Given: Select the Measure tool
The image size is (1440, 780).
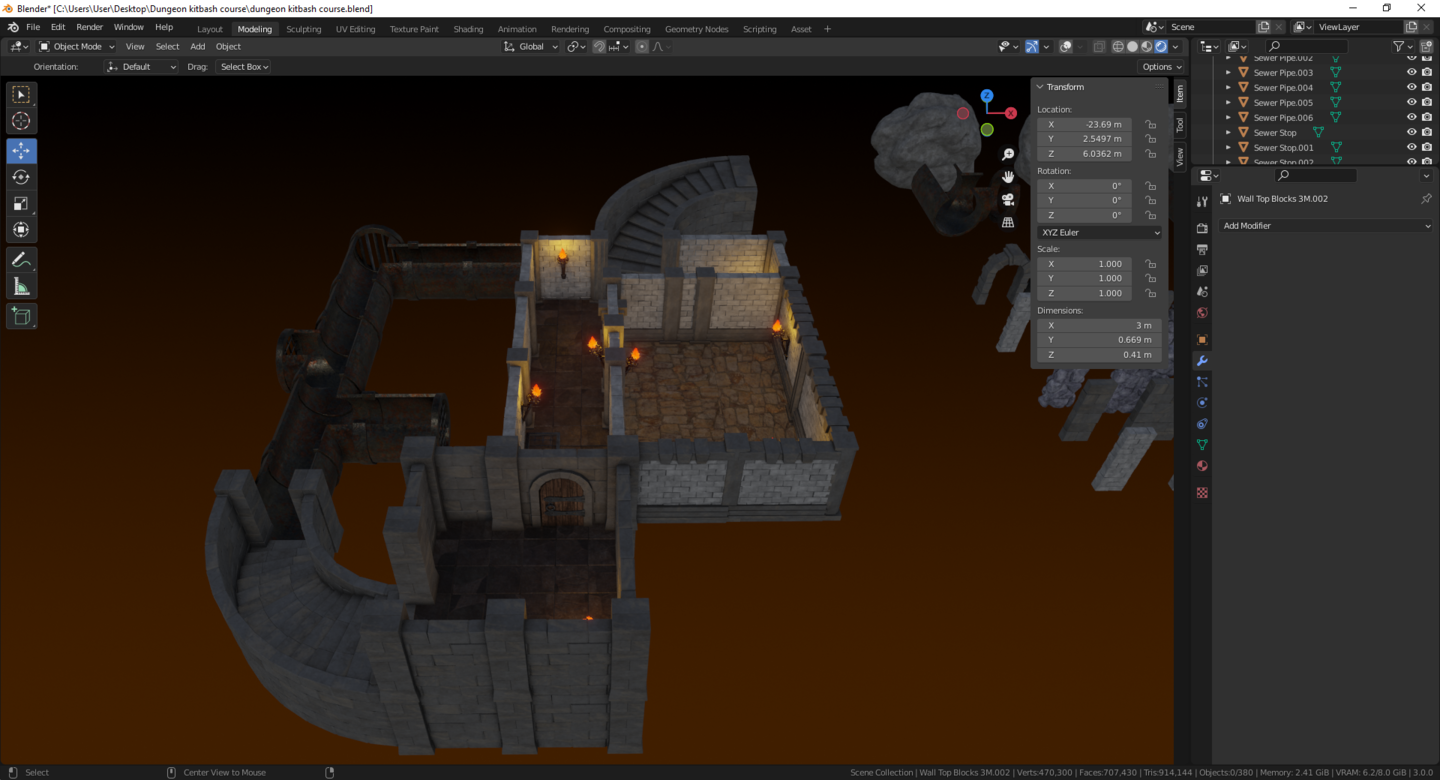Looking at the screenshot, I should click(21, 287).
